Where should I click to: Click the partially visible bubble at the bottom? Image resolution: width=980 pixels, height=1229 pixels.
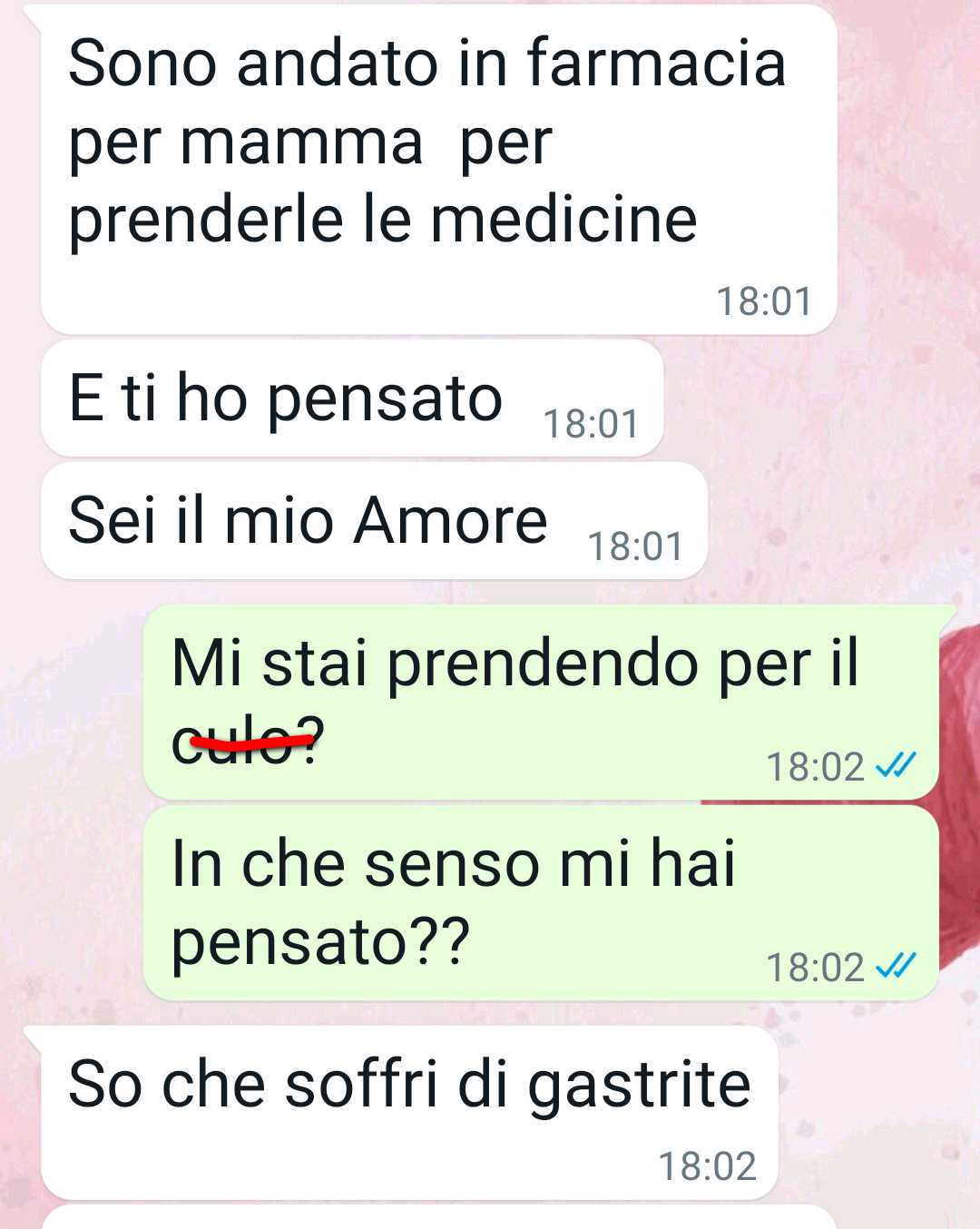pyautogui.click(x=438, y=1217)
